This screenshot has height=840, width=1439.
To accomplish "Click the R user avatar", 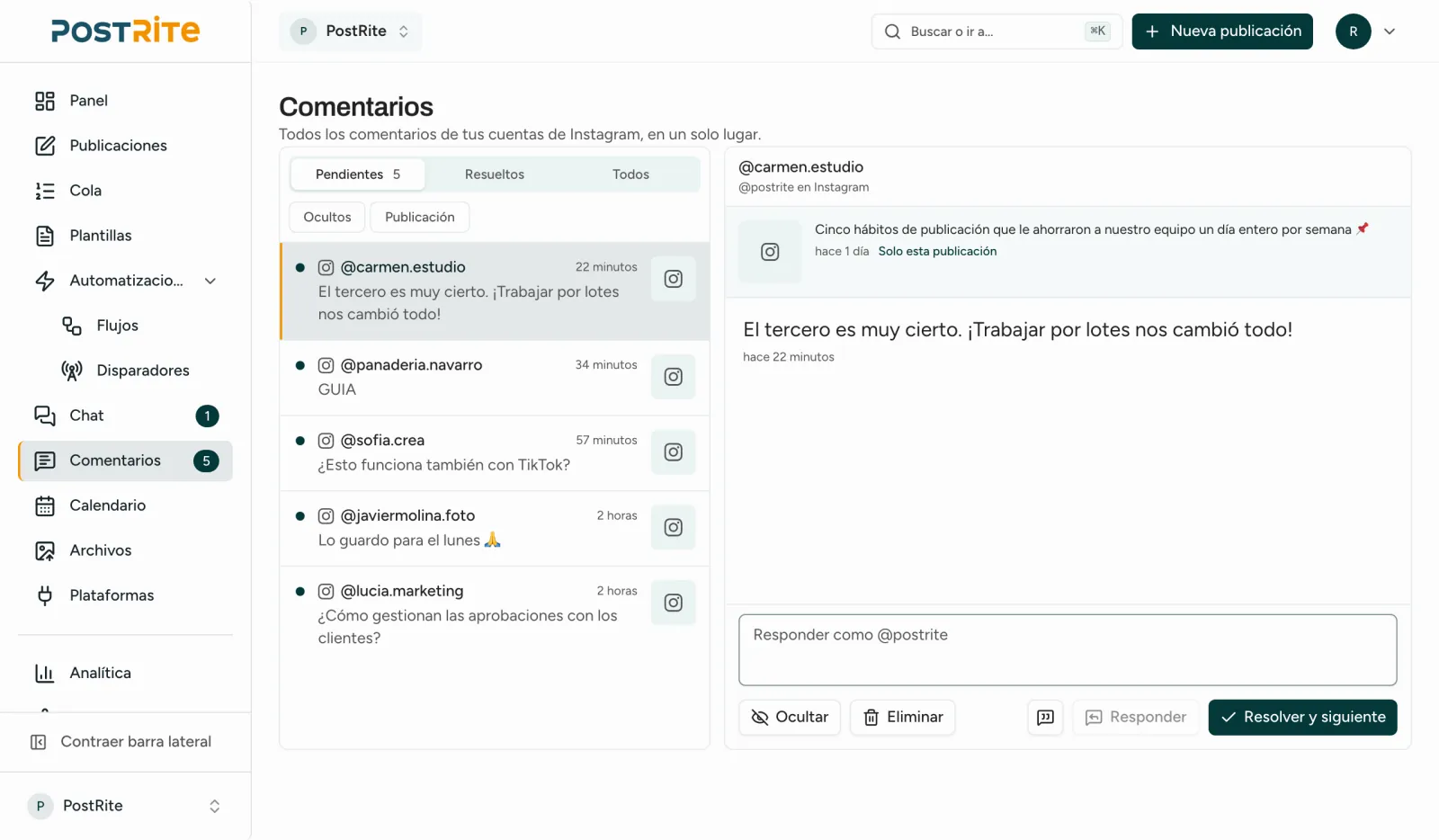I will coord(1354,31).
